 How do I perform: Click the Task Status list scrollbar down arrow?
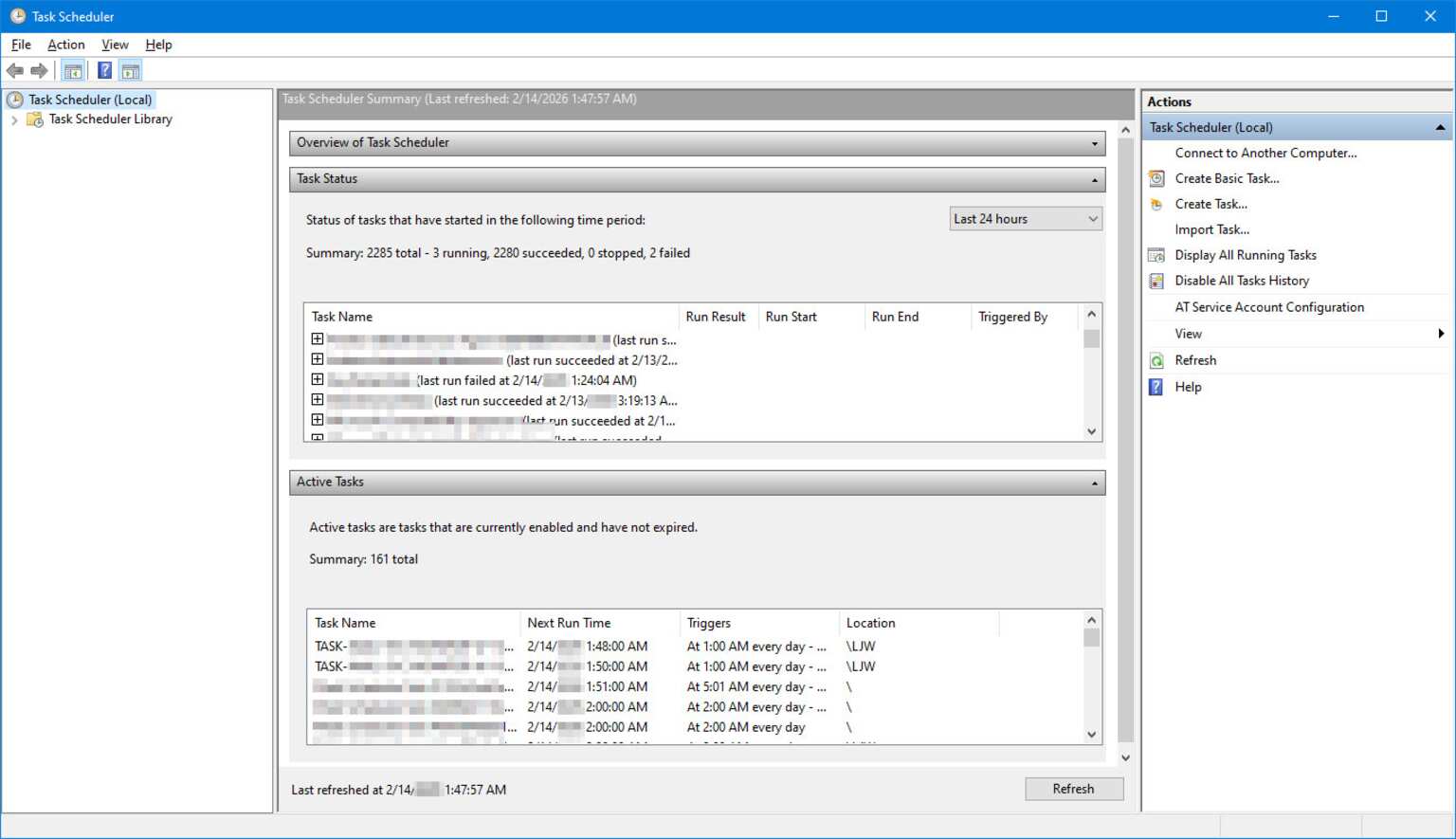[1091, 430]
